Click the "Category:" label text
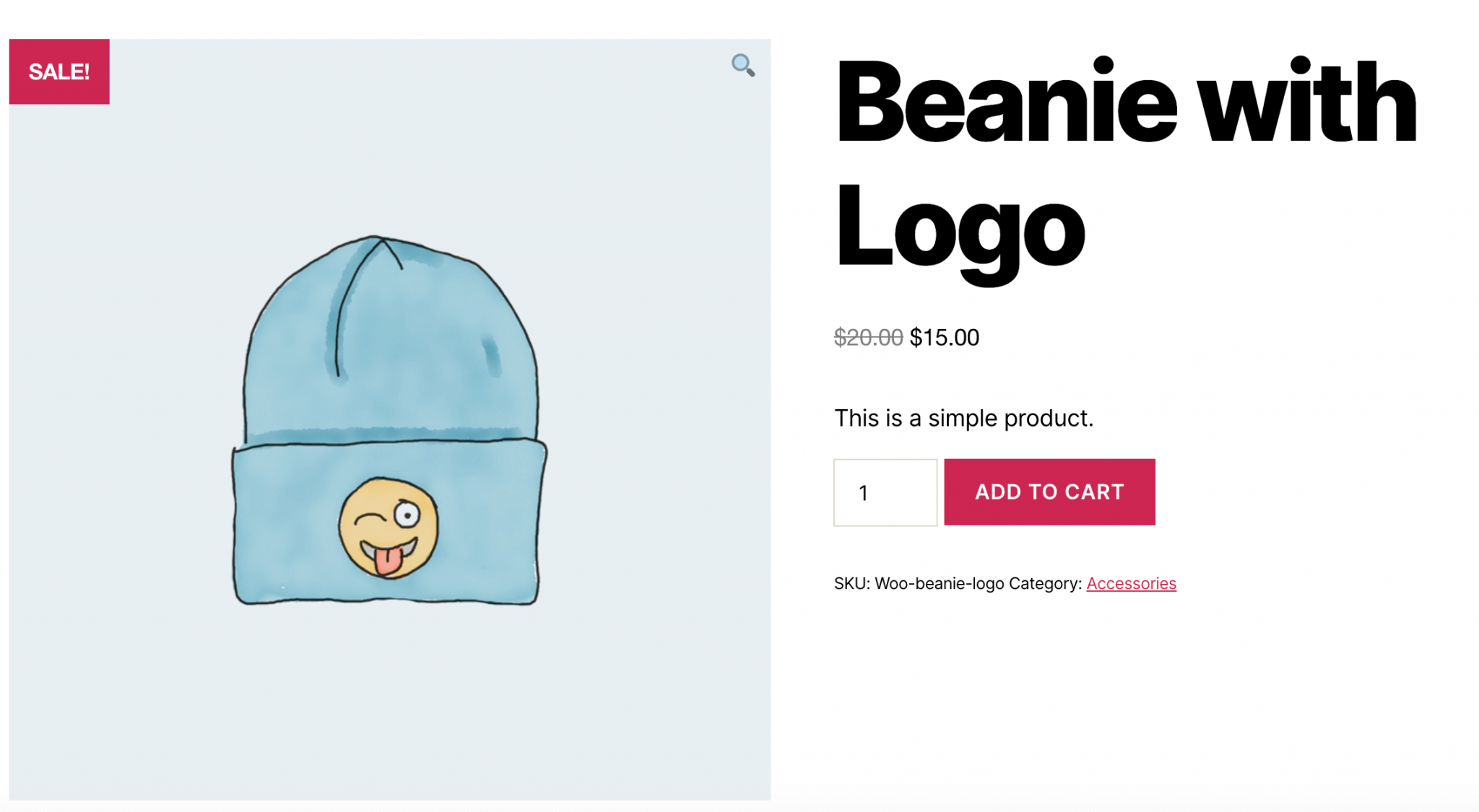Screen dimensions: 1479x812 coord(1045,583)
